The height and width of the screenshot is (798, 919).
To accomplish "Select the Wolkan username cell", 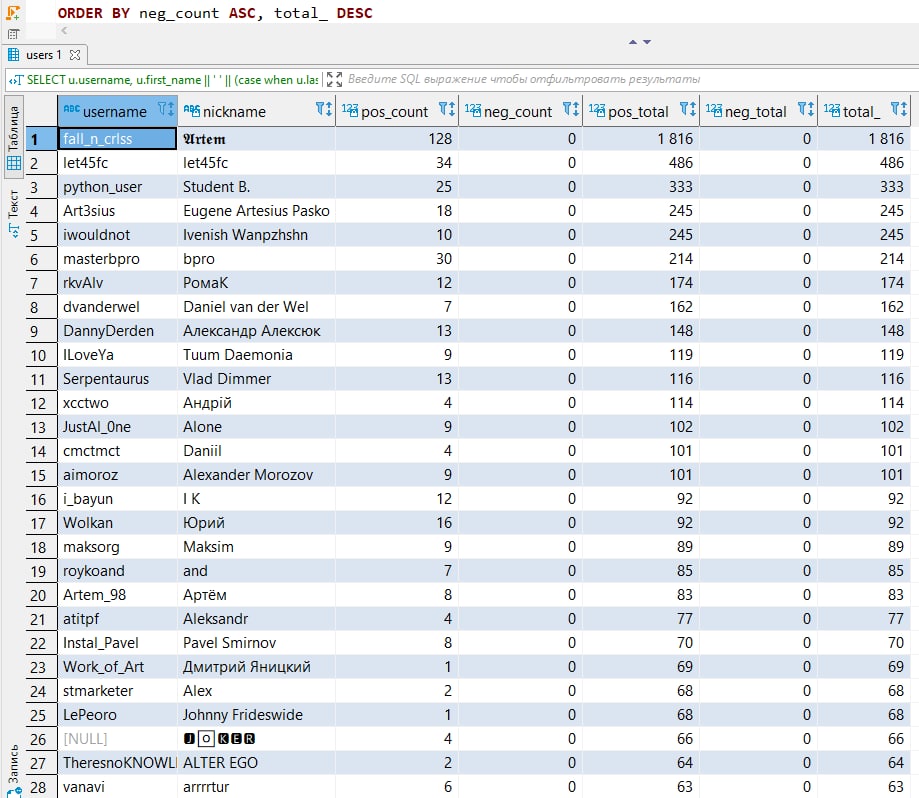I will pyautogui.click(x=117, y=523).
